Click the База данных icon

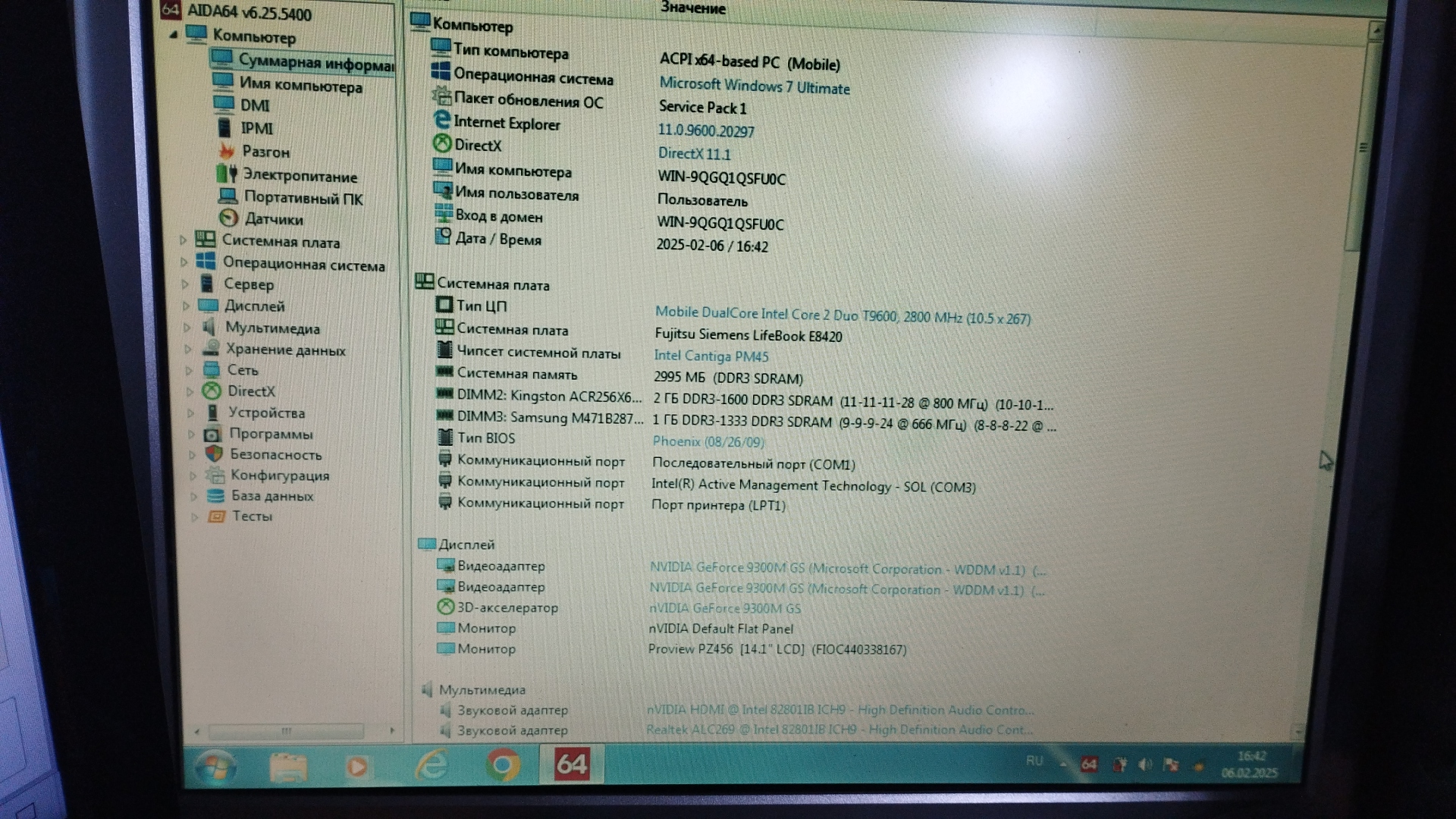215,496
